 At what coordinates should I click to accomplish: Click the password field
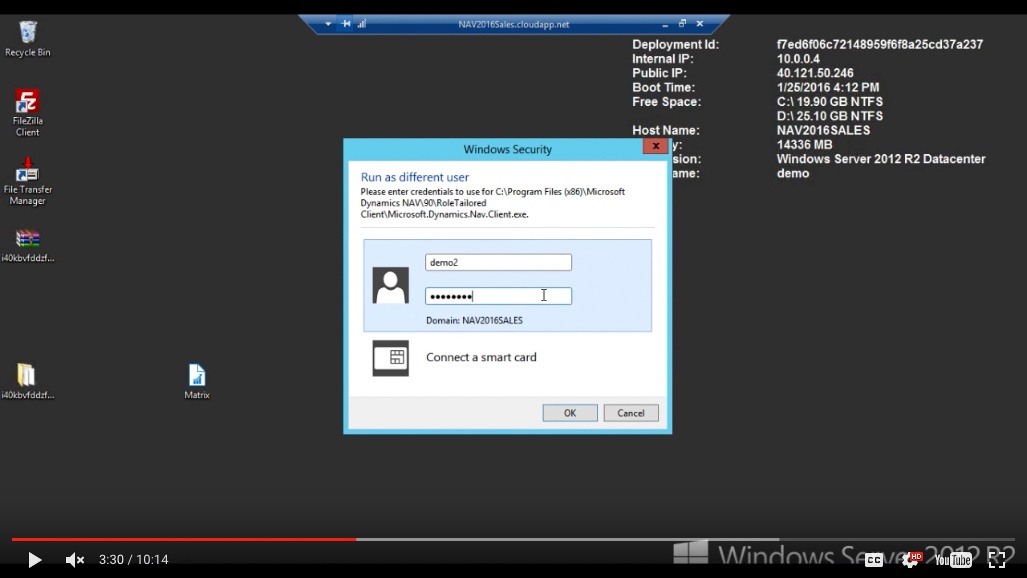coord(498,296)
